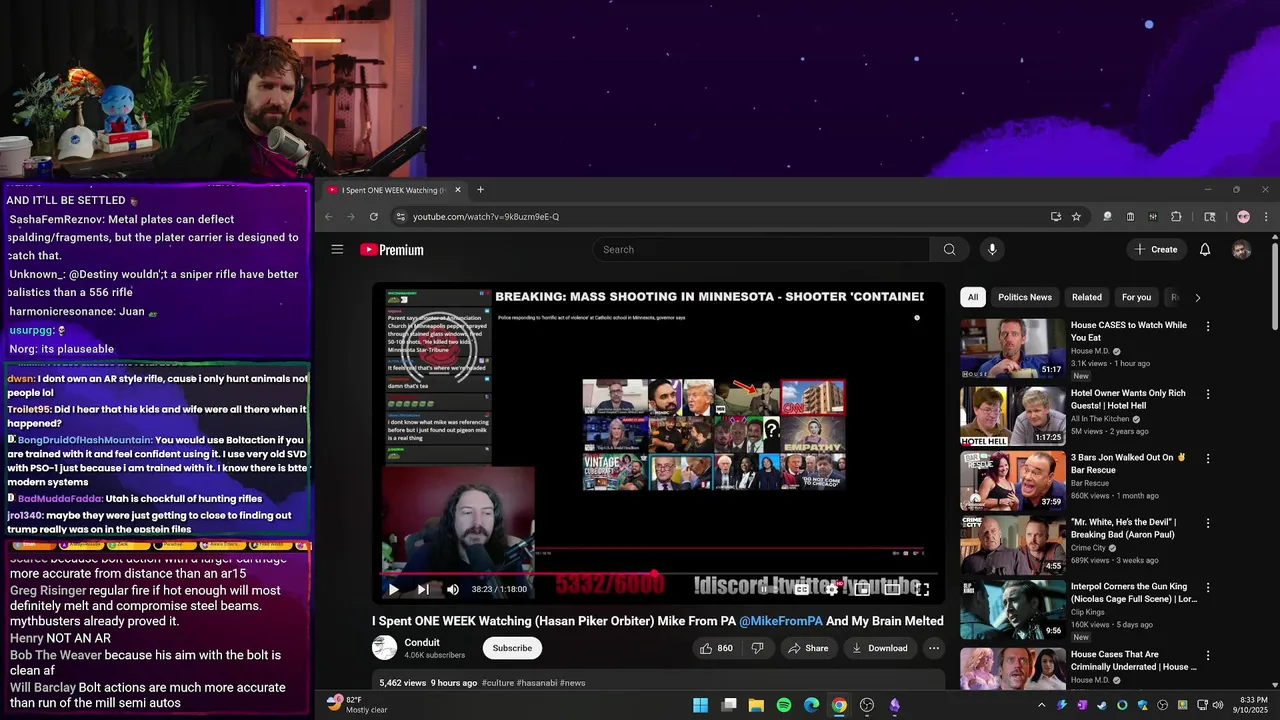The width and height of the screenshot is (1280, 720).
Task: Subscribe to the Conduit channel
Action: [512, 648]
